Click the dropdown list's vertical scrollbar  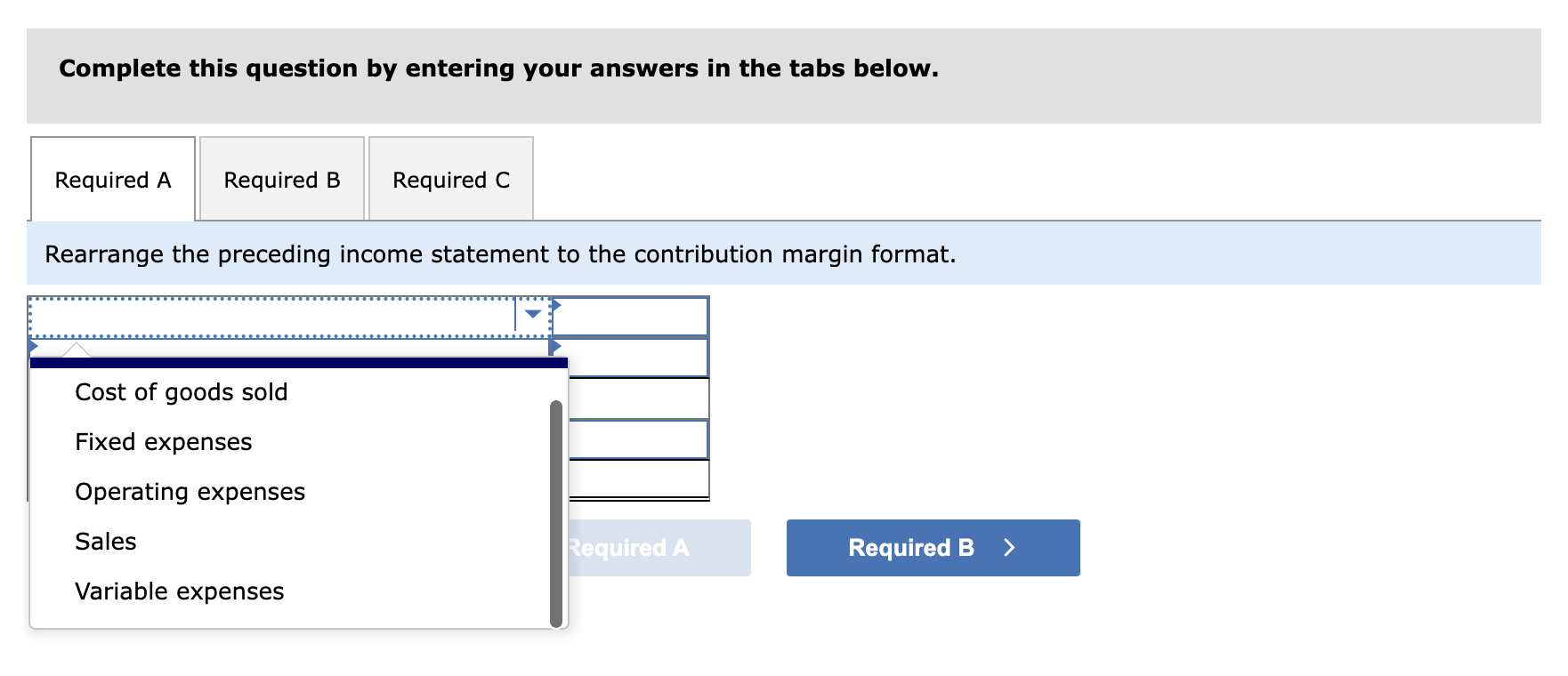tap(556, 514)
